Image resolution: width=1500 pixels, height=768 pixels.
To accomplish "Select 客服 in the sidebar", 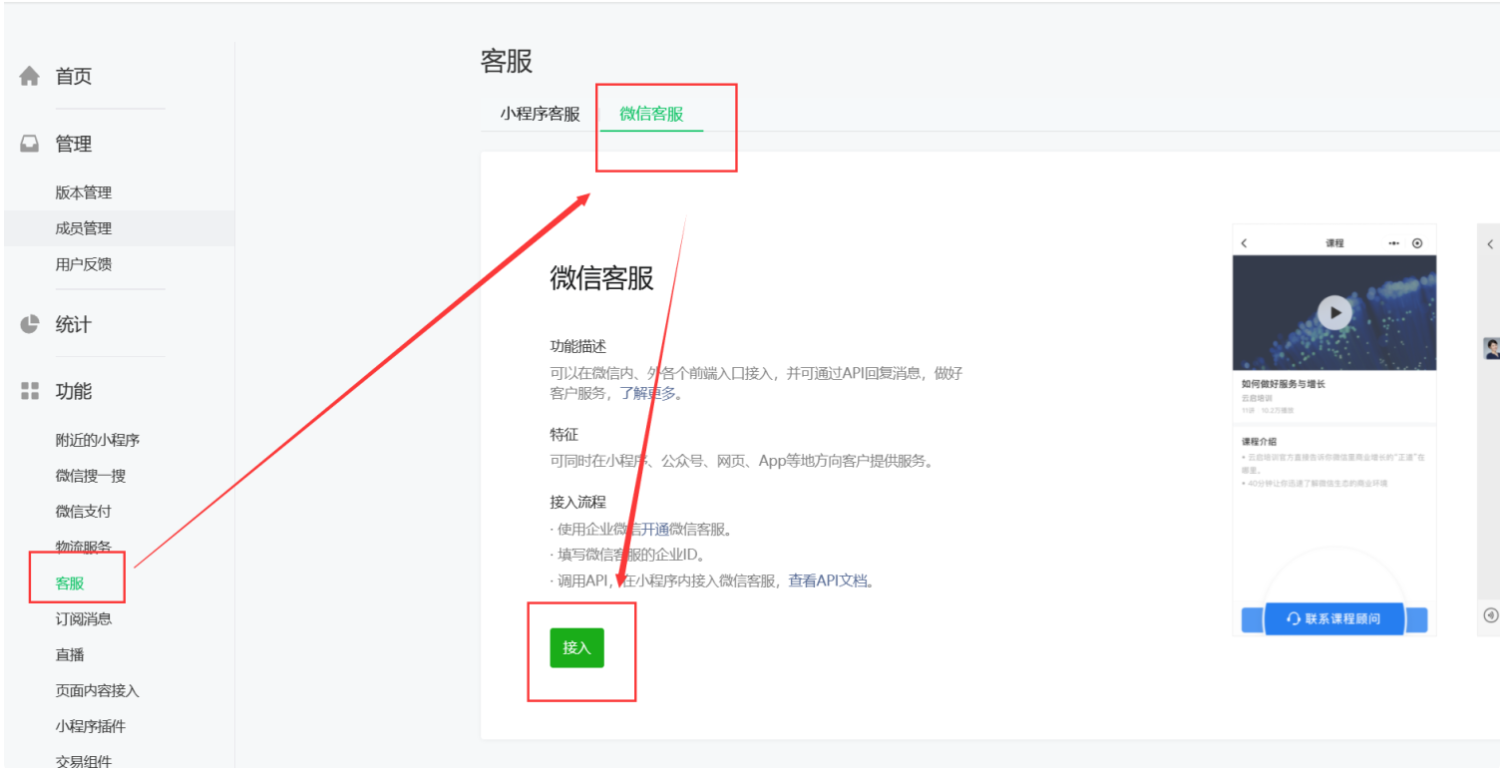I will [70, 584].
